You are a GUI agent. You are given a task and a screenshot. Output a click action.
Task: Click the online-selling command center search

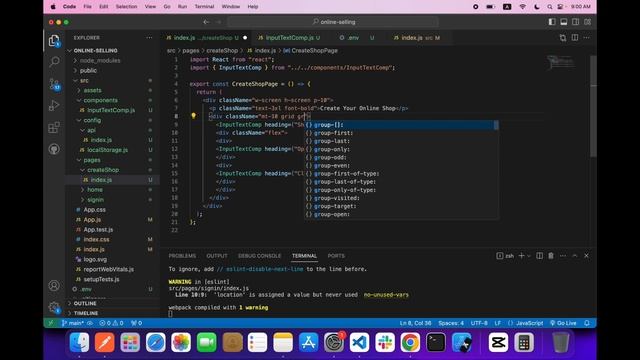click(x=333, y=22)
